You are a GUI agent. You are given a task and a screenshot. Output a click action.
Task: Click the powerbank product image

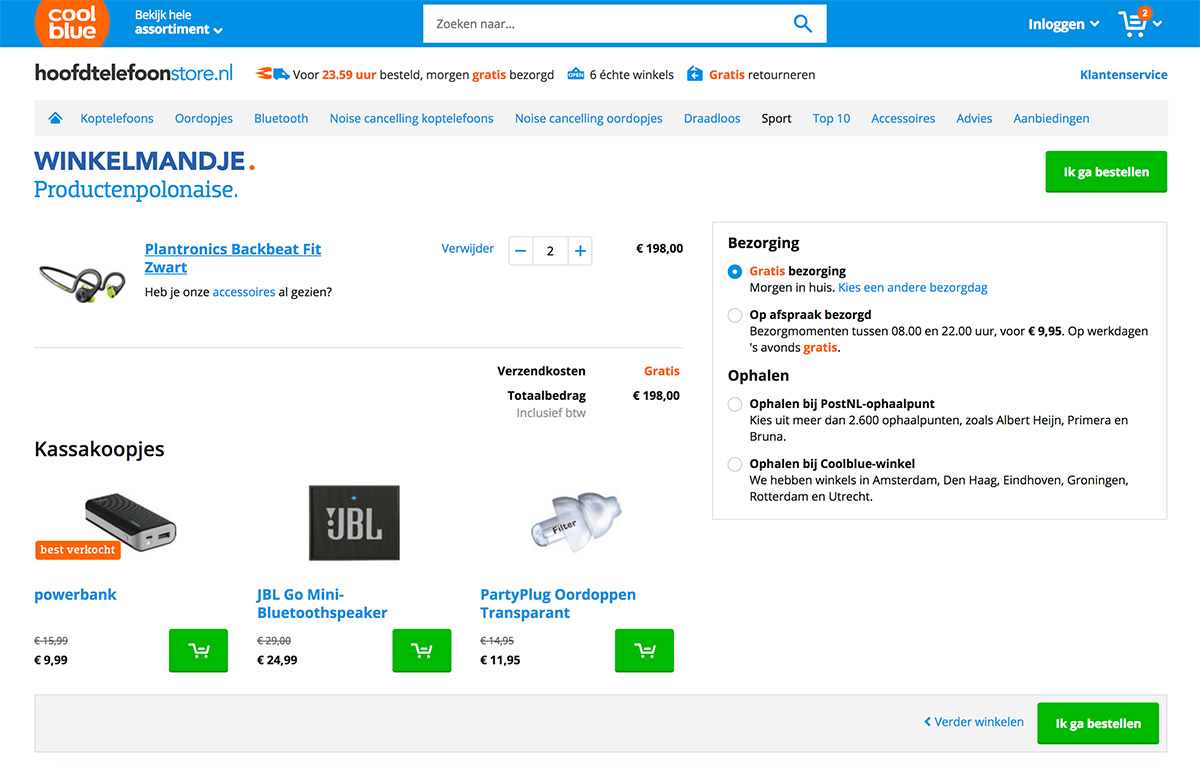[x=130, y=521]
